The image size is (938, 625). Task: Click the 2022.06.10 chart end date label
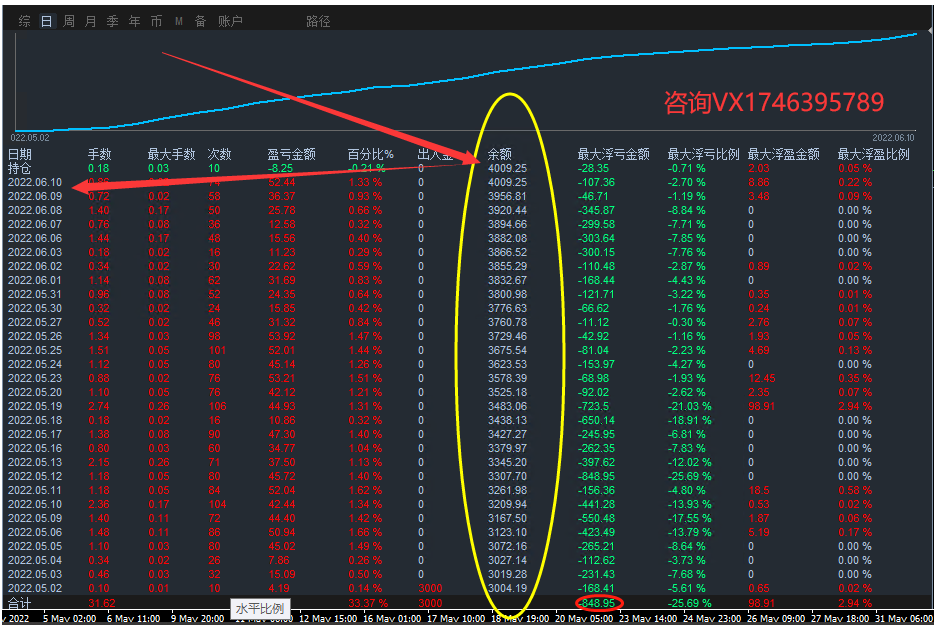pos(893,138)
